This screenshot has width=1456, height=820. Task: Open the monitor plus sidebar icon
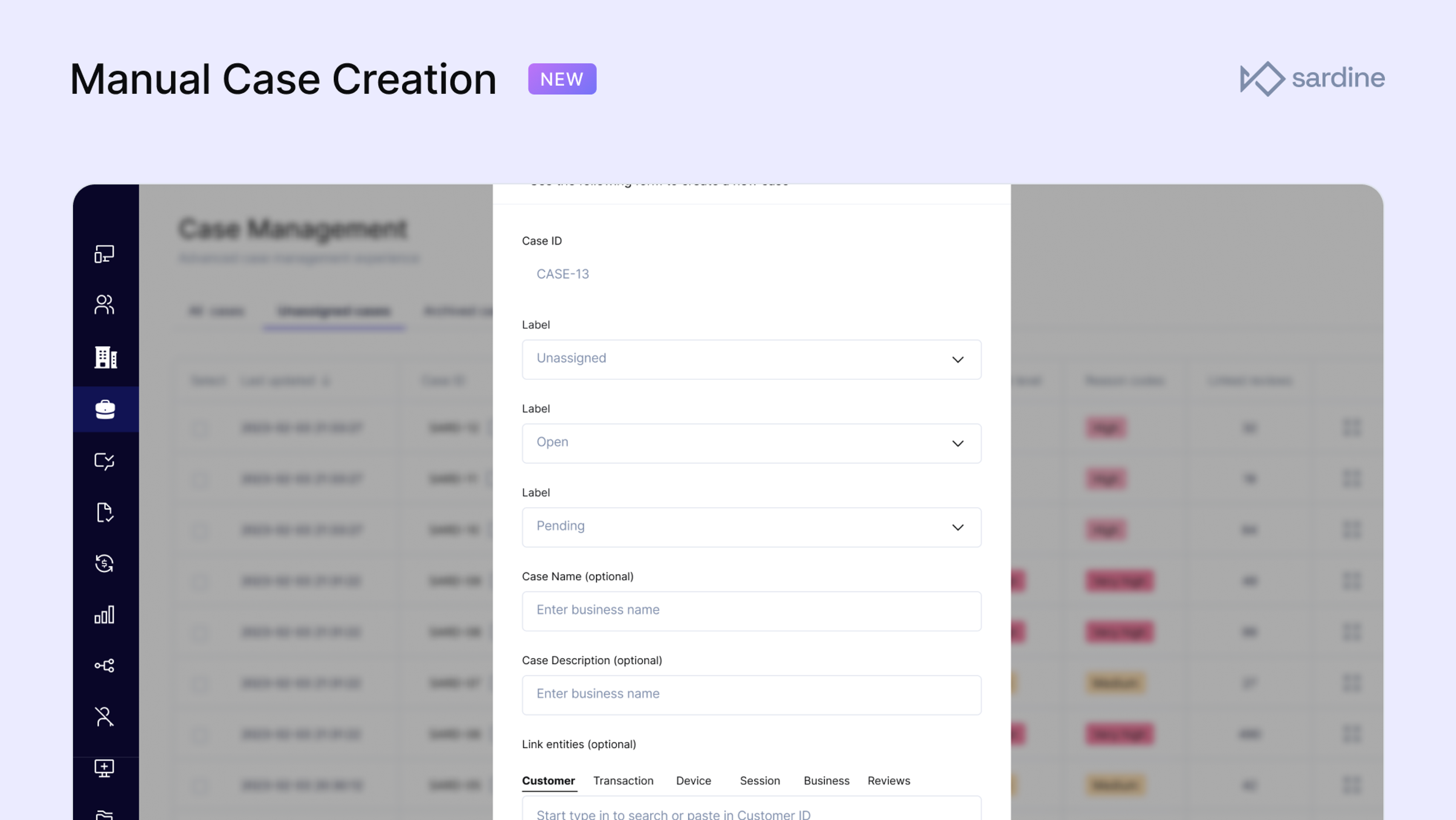(105, 768)
